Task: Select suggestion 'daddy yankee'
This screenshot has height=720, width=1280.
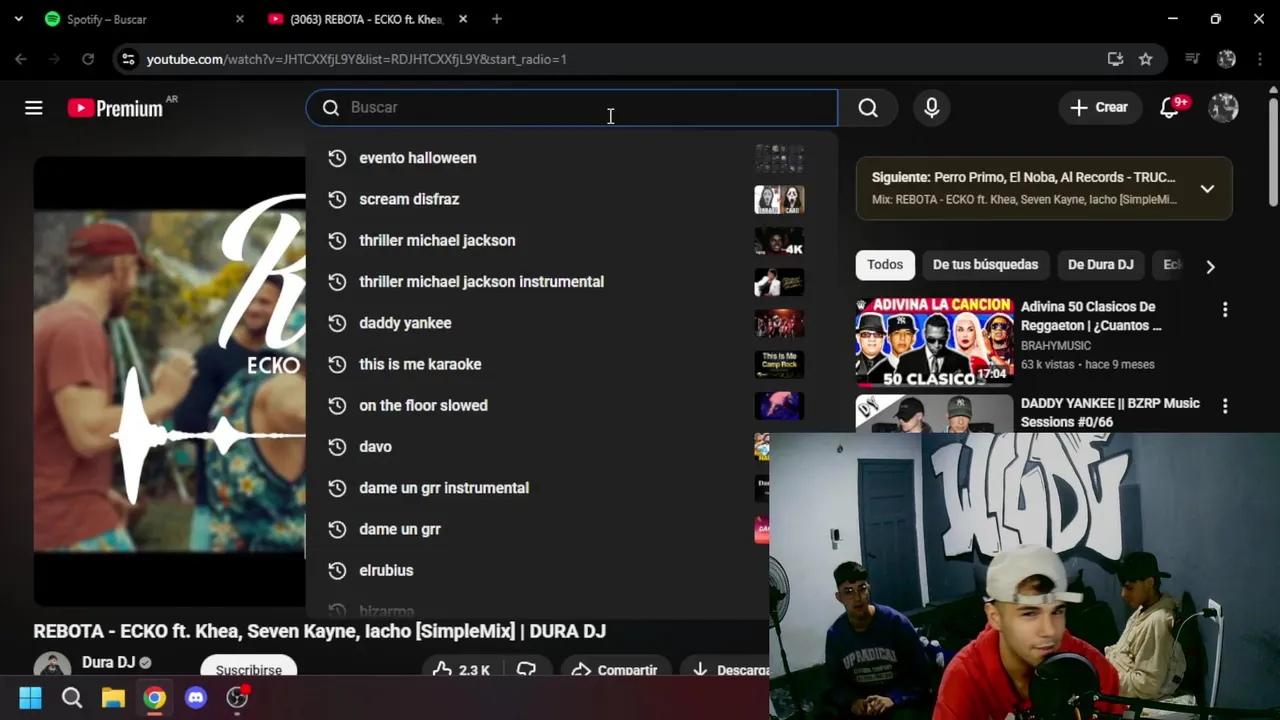Action: tap(570, 323)
